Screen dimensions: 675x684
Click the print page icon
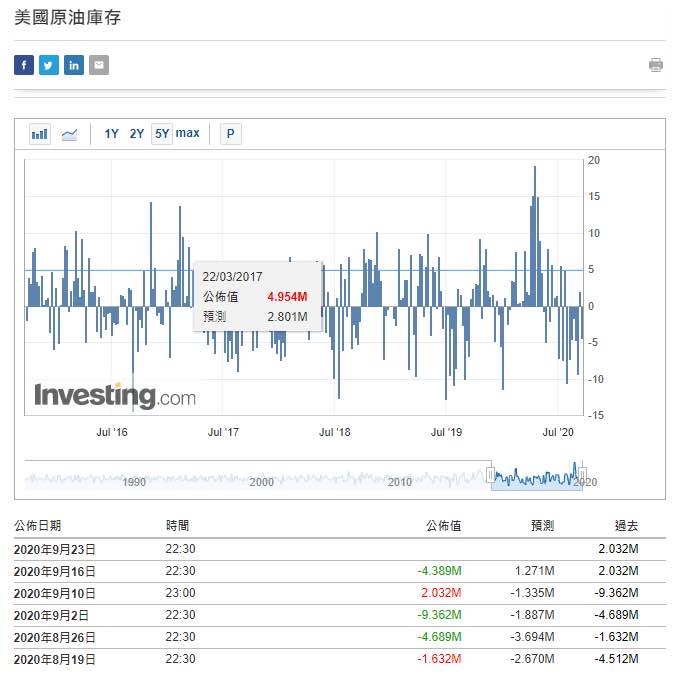tap(656, 65)
